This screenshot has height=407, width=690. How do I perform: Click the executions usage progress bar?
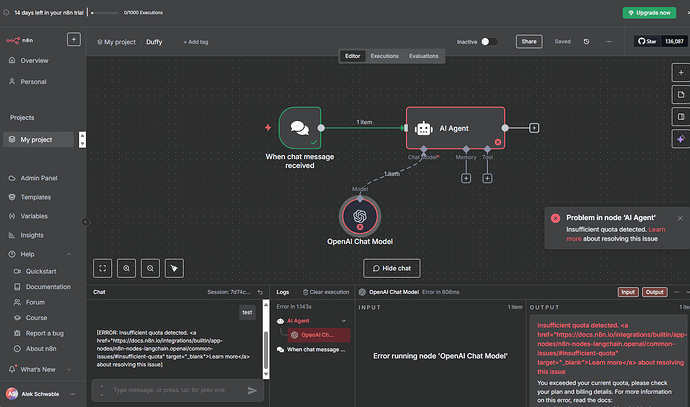tap(107, 13)
